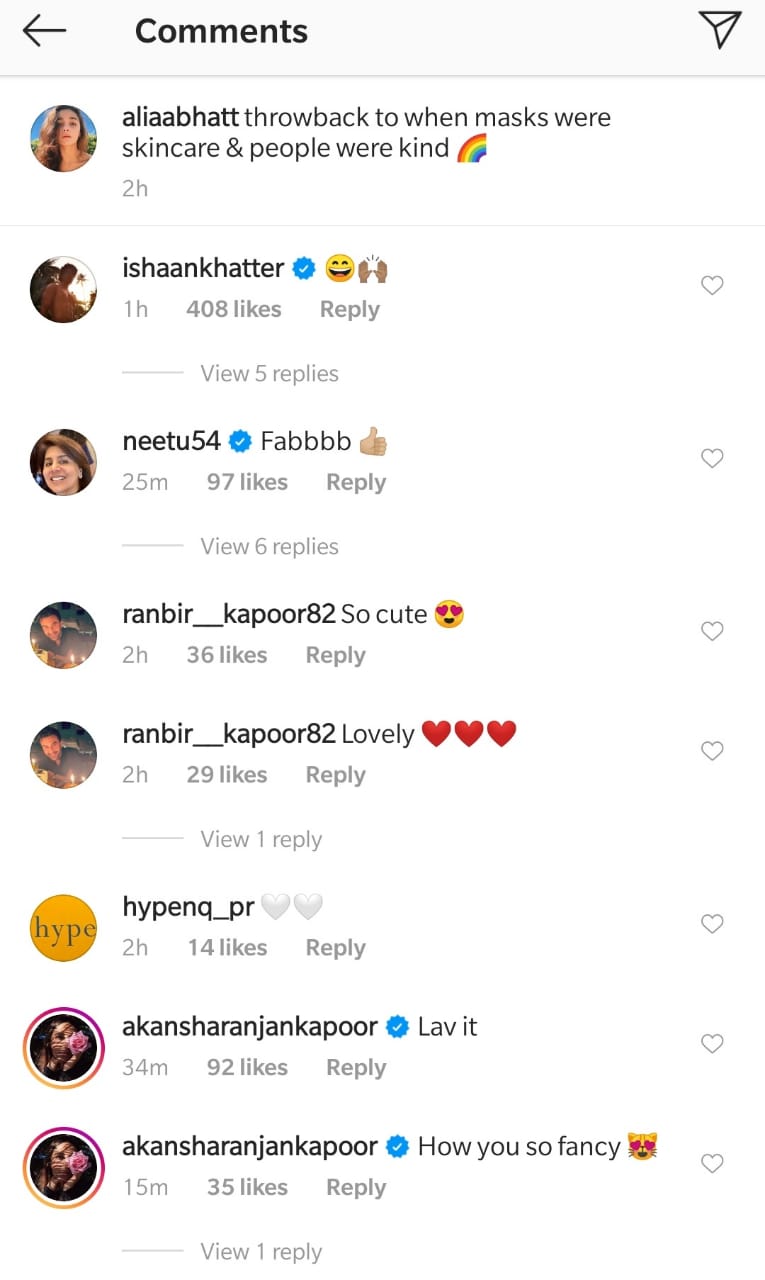Like ishaankhatter's comment with the heart
Screen dimensions: 765x1280
(x=711, y=286)
